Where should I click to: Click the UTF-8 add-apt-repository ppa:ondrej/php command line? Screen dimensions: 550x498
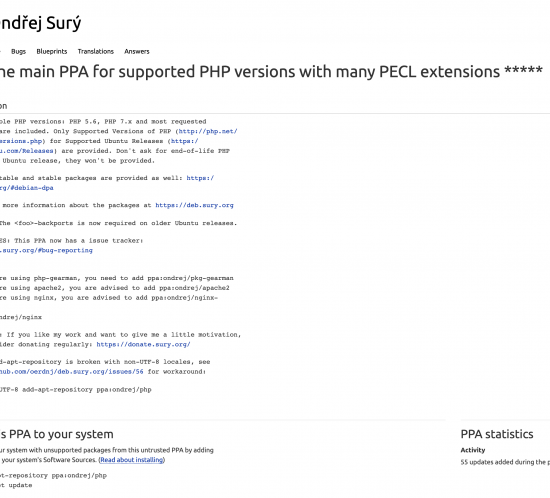click(x=75, y=390)
